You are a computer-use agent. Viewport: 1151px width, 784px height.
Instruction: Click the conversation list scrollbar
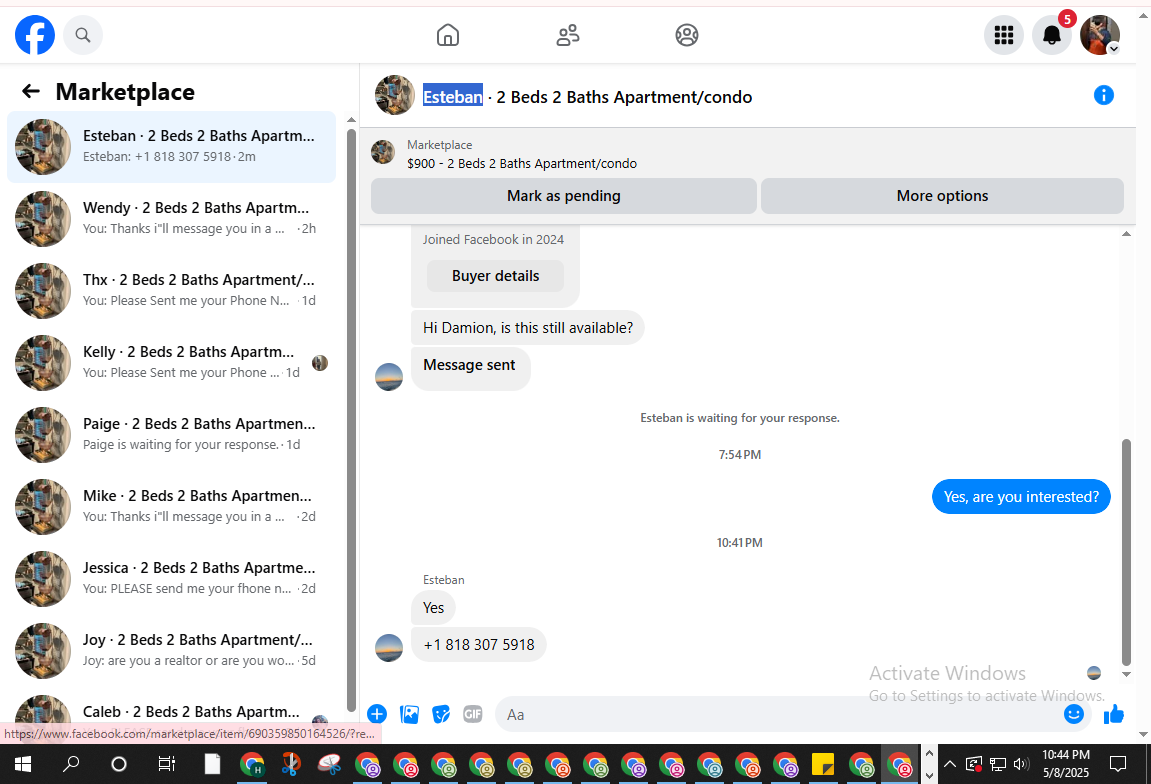352,418
